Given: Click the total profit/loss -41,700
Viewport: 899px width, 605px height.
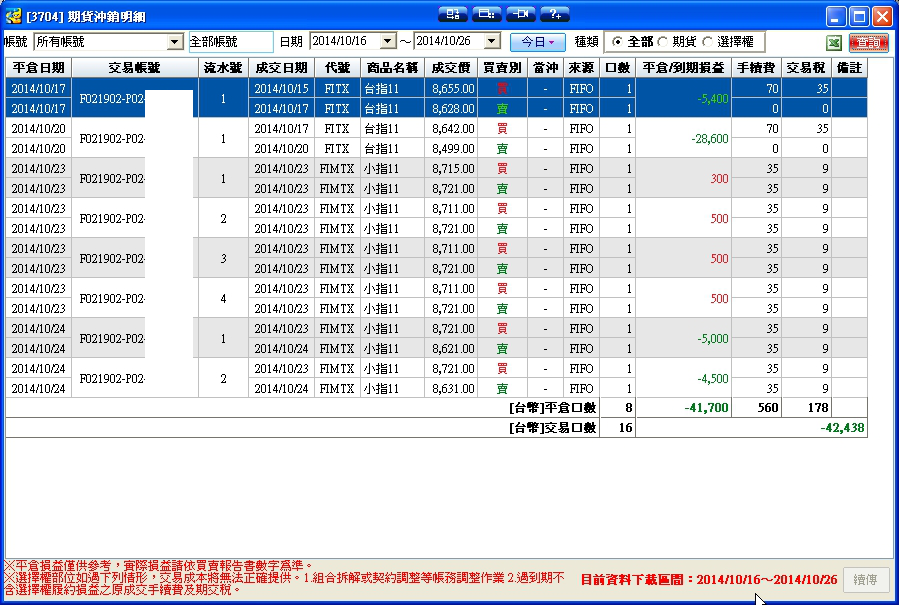Looking at the screenshot, I should tap(706, 408).
